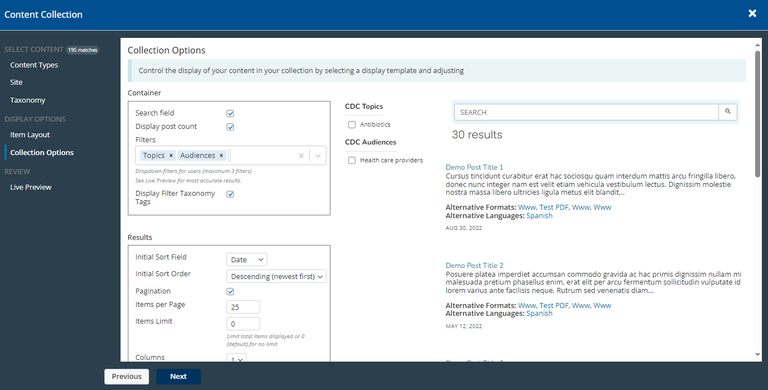Open the Filters dropdown chevron

click(318, 155)
